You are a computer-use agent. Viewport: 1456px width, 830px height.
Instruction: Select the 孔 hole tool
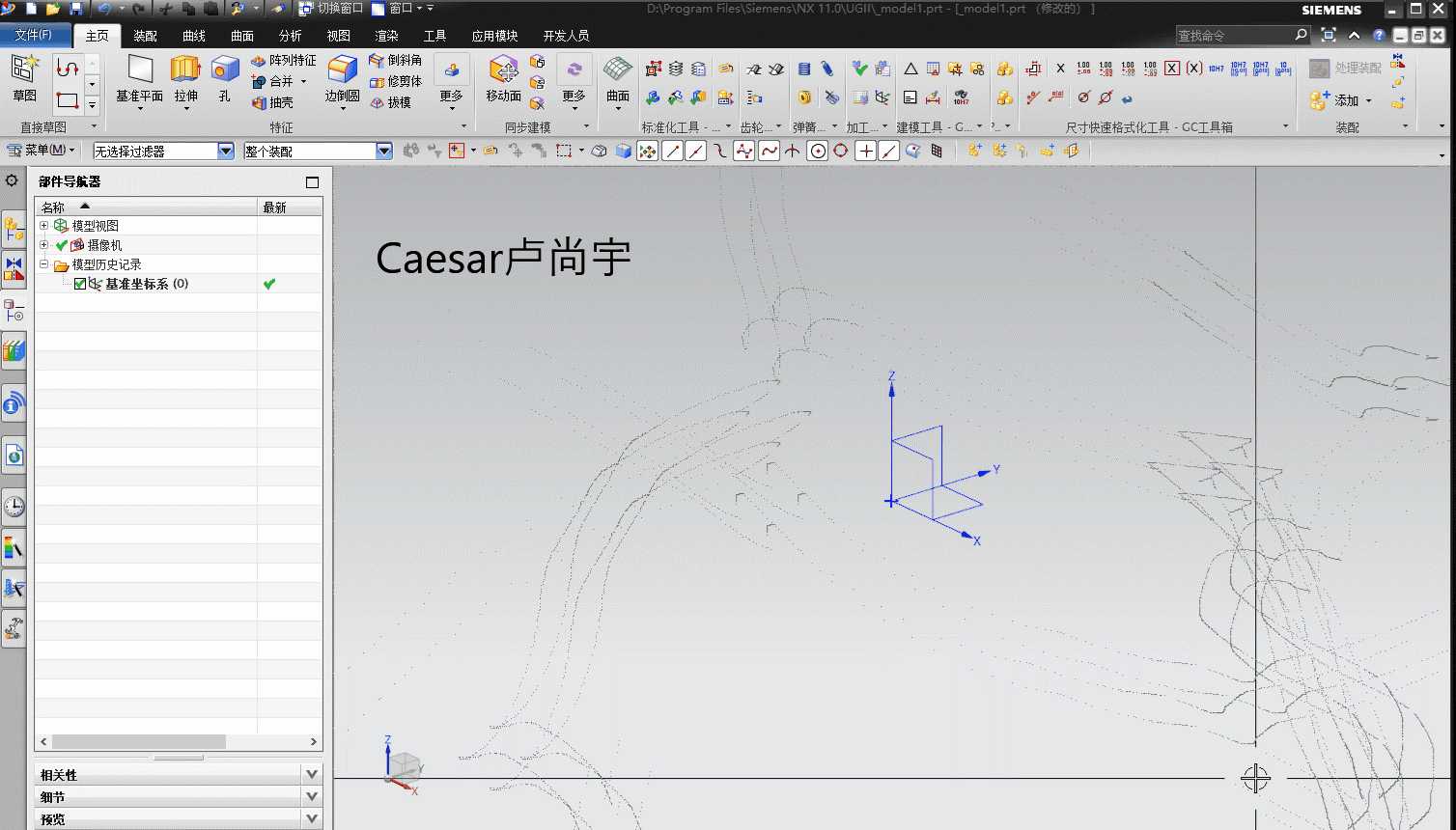[225, 78]
